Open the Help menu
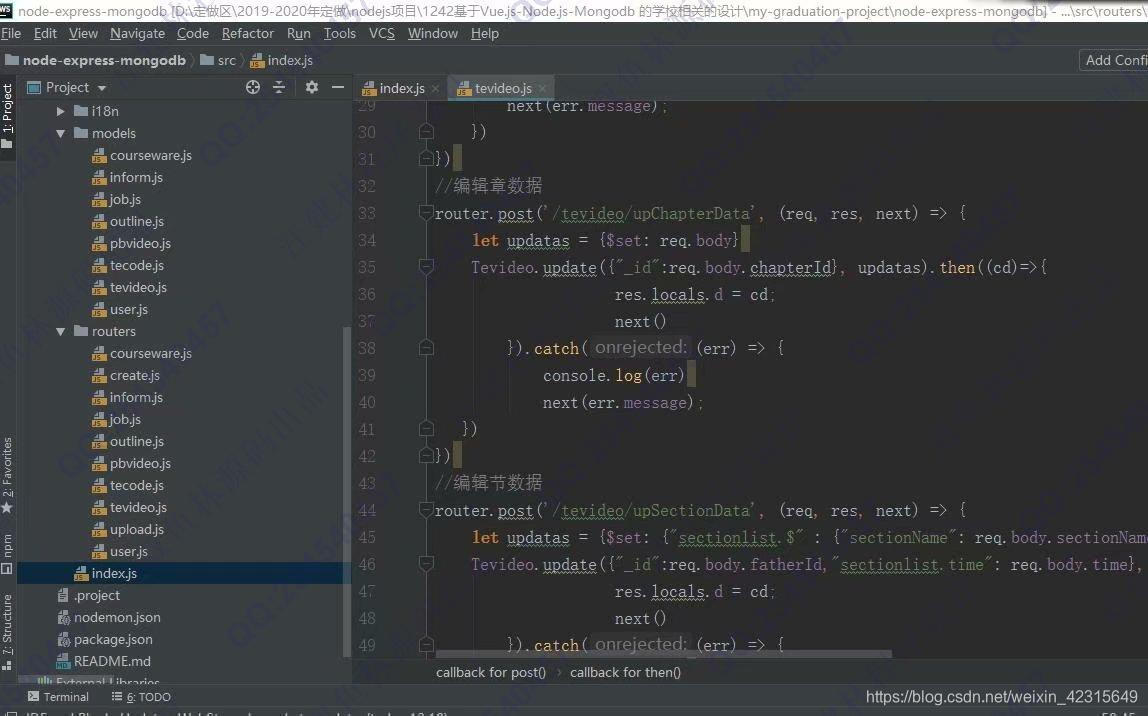The image size is (1148, 716). pyautogui.click(x=485, y=34)
